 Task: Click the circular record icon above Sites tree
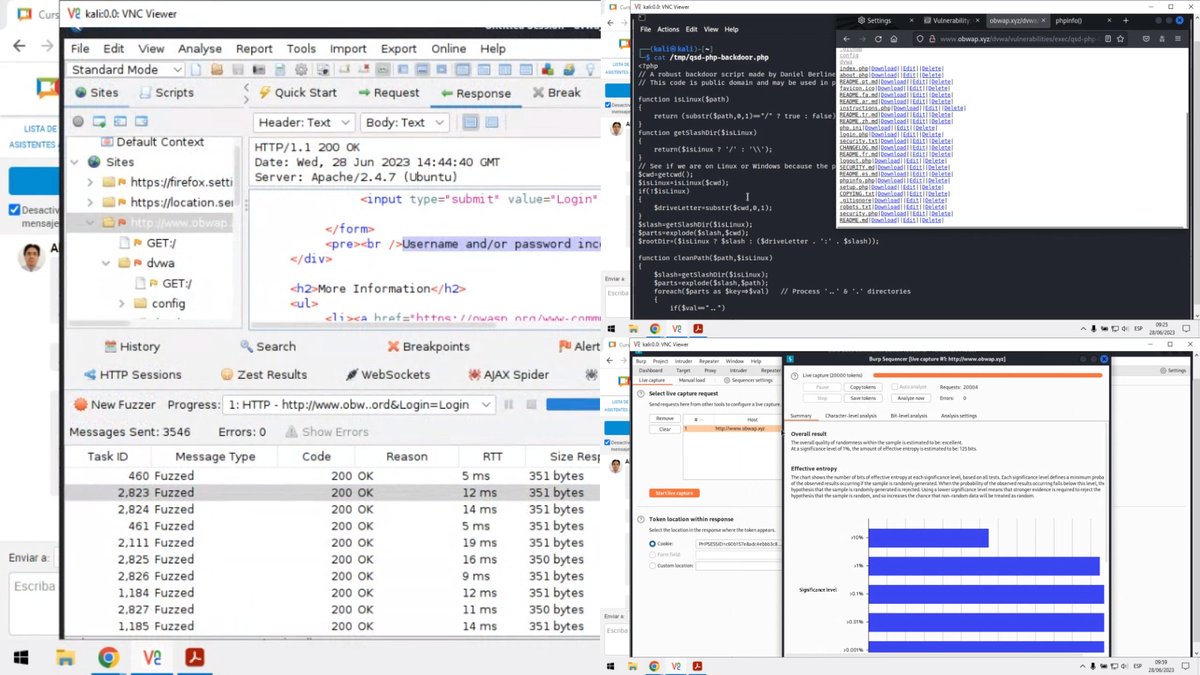tap(78, 121)
